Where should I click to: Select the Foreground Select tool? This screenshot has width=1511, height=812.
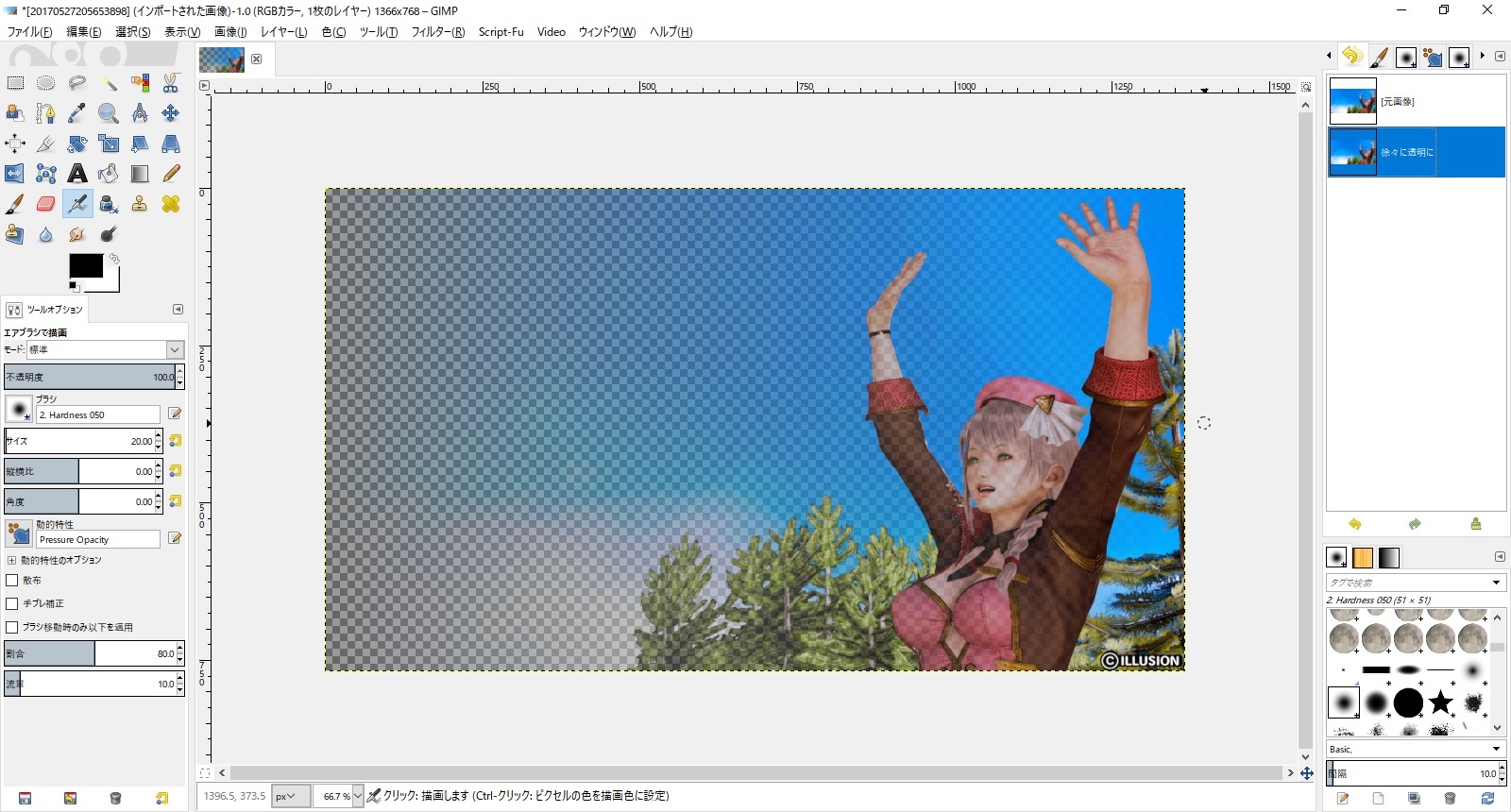(15, 113)
